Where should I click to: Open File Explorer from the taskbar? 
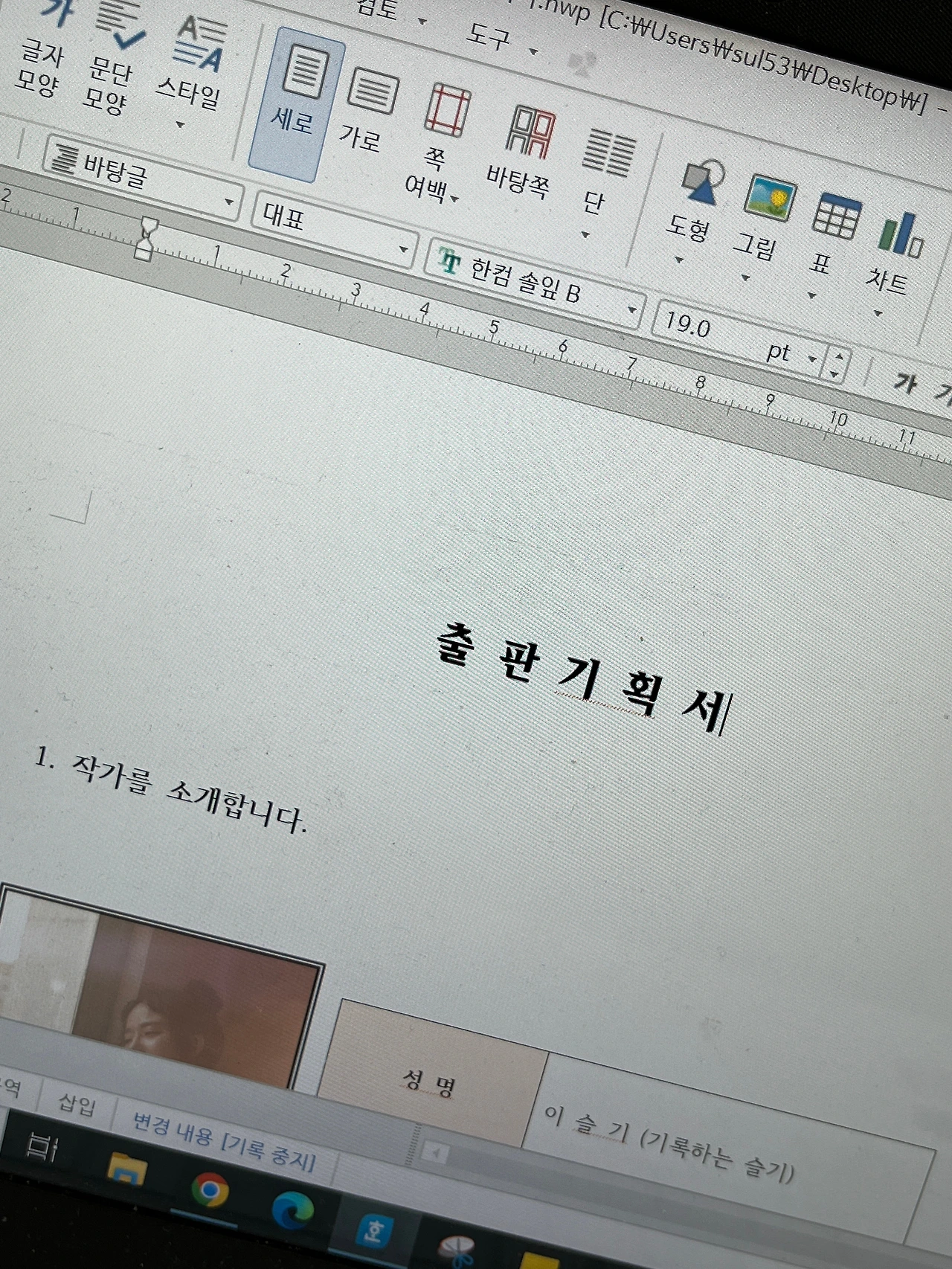(x=126, y=1169)
